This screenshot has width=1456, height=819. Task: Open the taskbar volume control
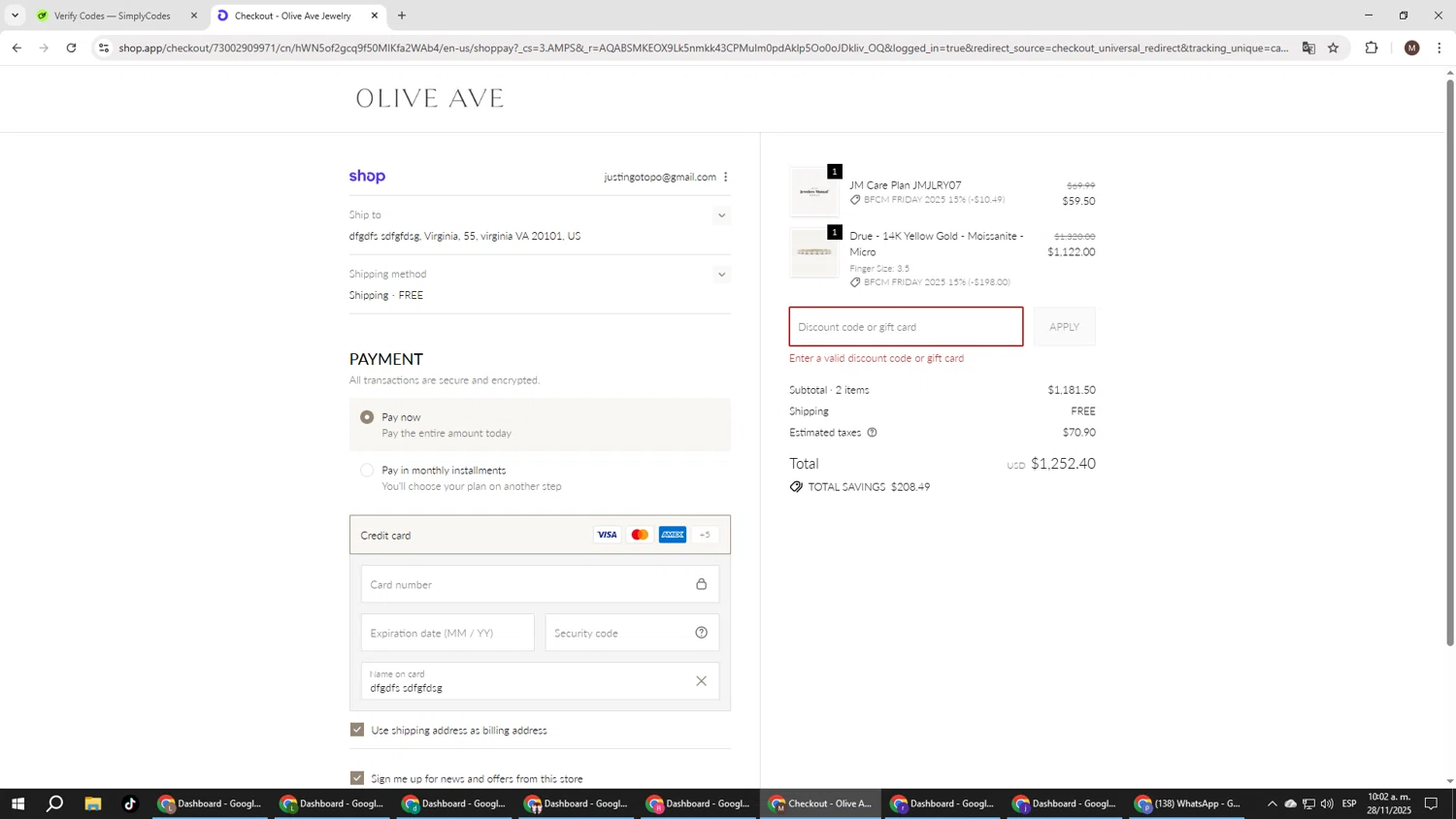1327,803
